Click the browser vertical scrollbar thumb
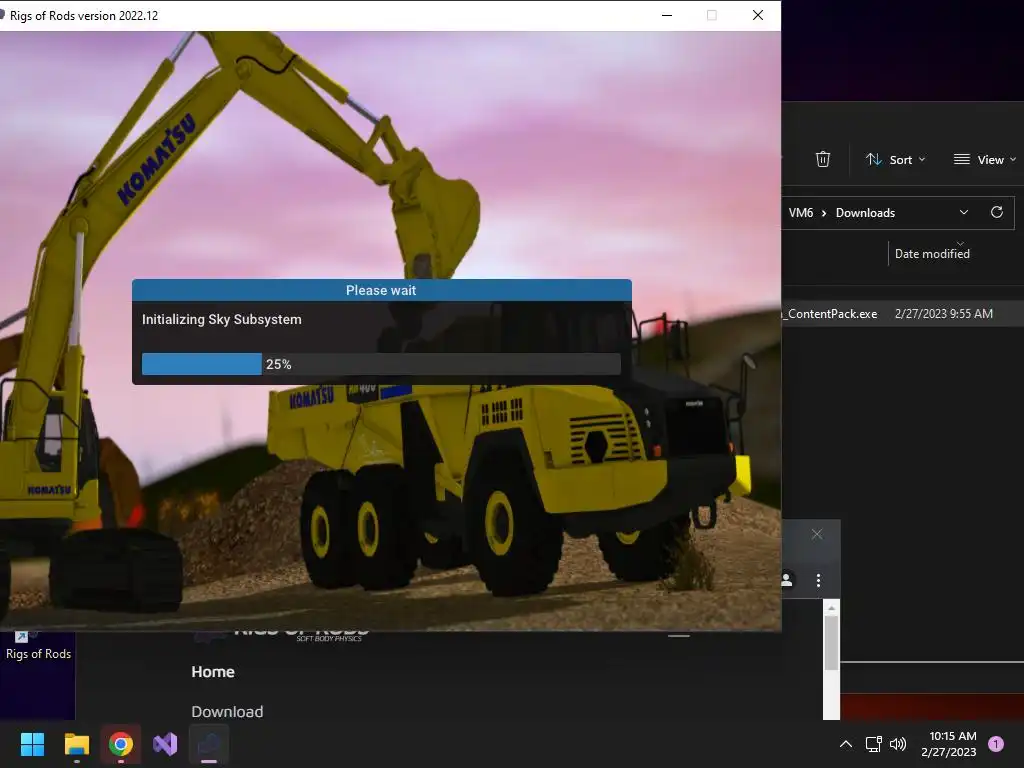Viewport: 1024px width, 768px height. coord(831,643)
